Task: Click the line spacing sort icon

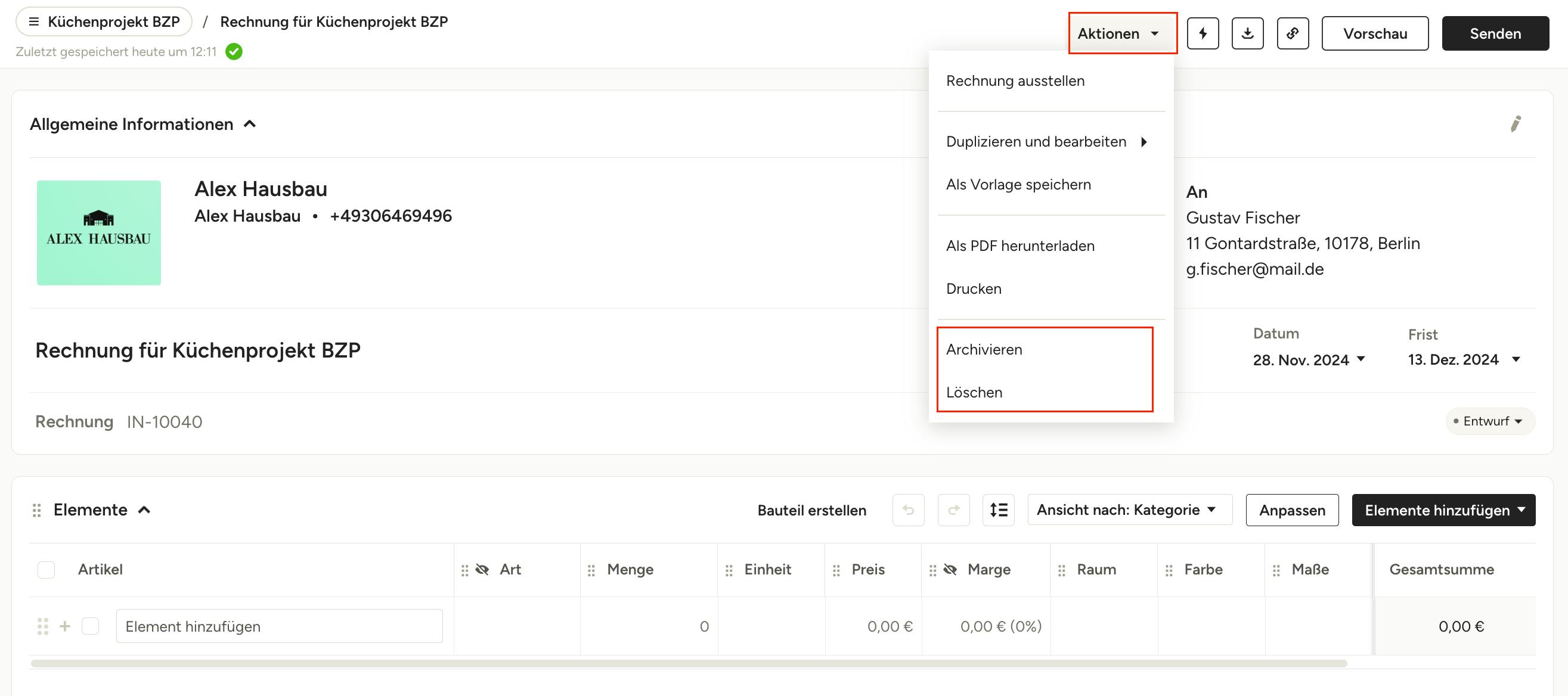Action: 998,510
